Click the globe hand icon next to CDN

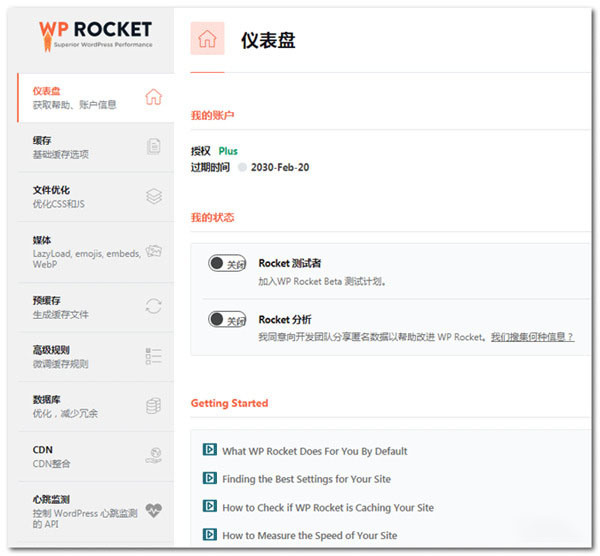tap(154, 455)
